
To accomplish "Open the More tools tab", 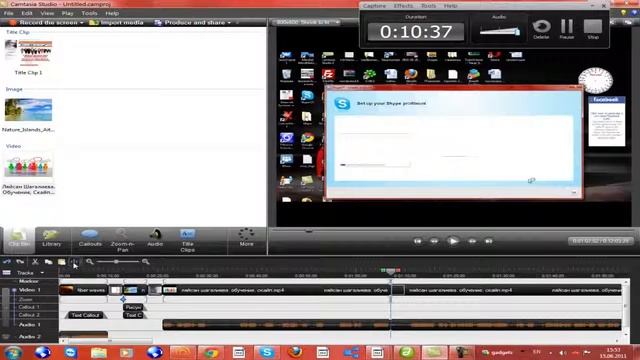I will pos(246,238).
